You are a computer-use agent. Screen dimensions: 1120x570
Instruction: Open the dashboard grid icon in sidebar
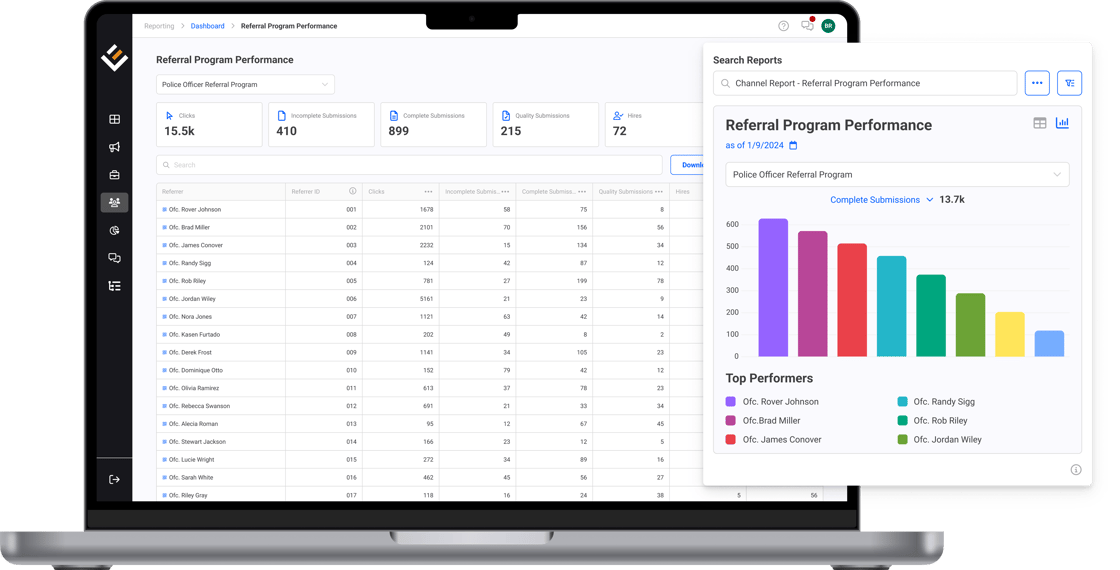click(x=114, y=119)
